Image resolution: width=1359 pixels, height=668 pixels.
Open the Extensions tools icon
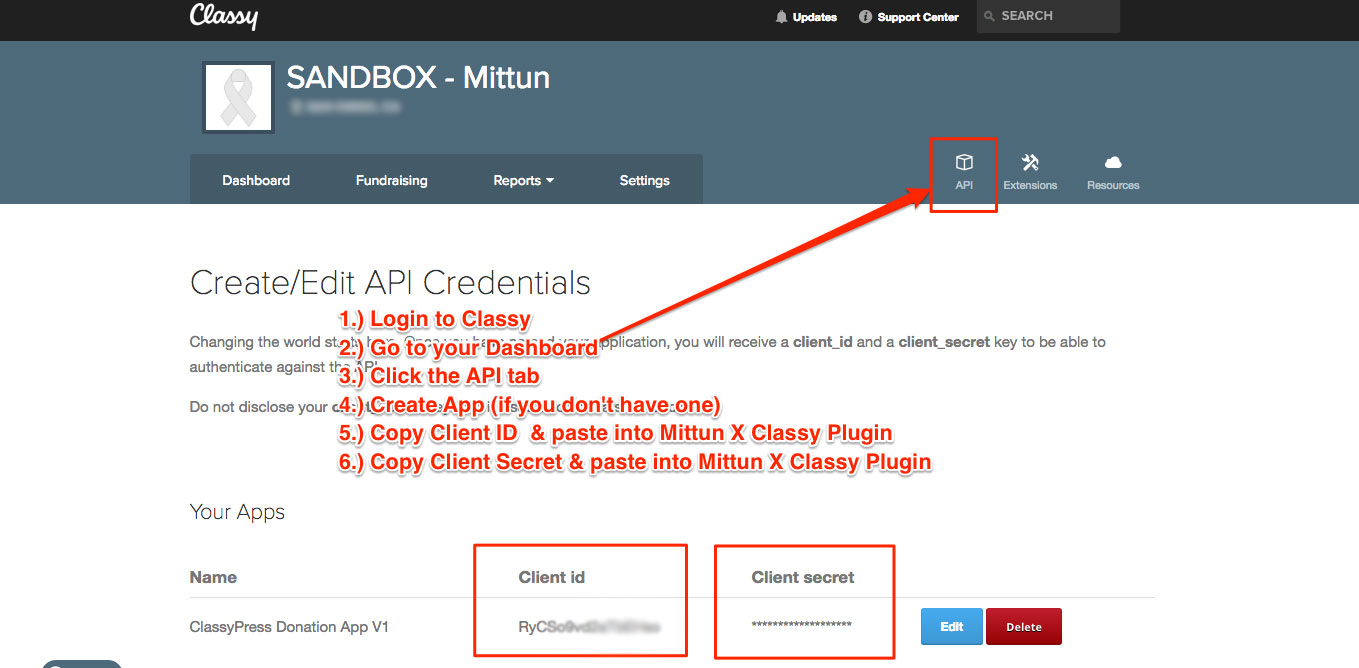1030,172
